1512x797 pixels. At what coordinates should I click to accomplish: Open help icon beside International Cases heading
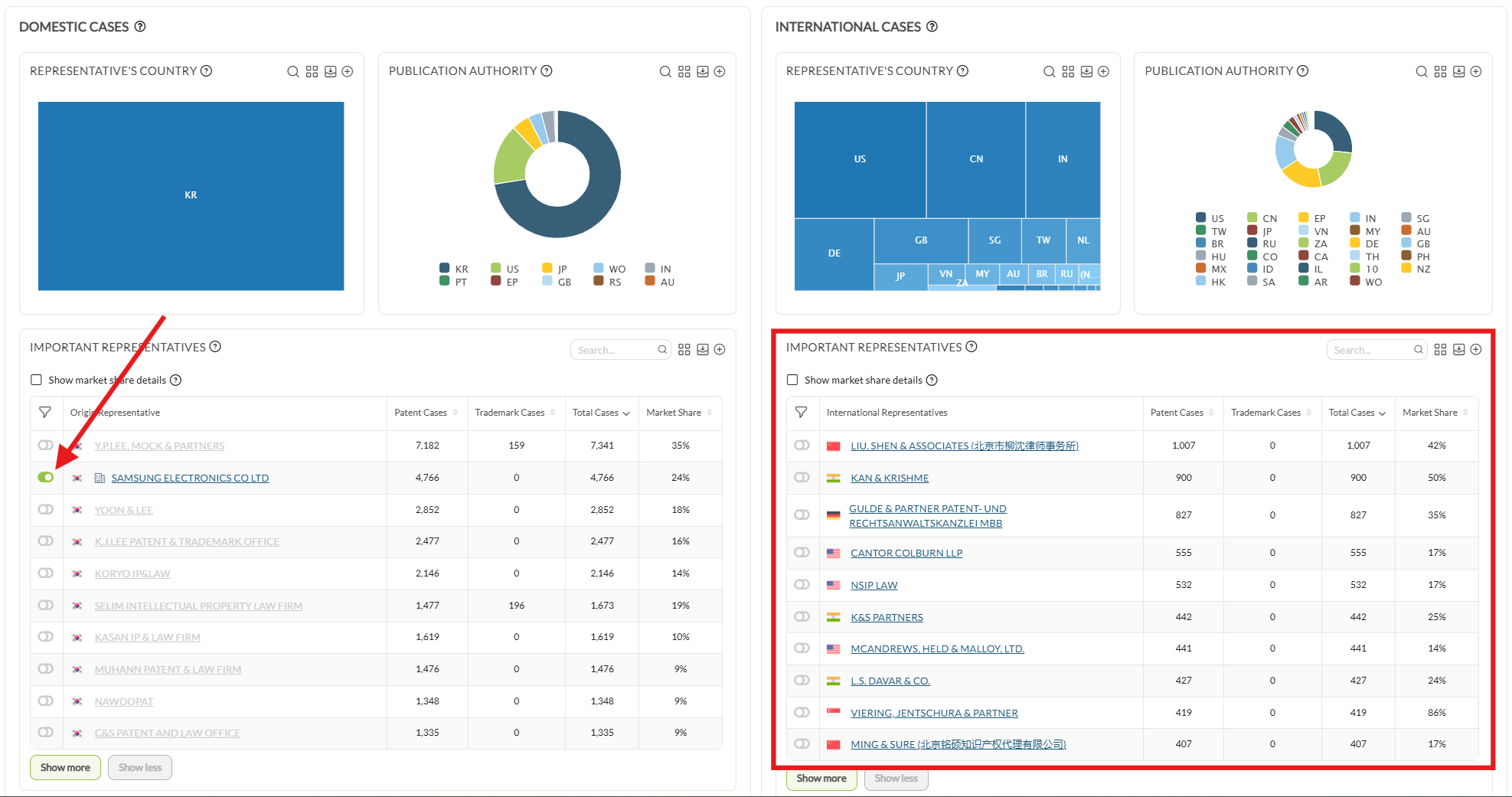click(932, 26)
